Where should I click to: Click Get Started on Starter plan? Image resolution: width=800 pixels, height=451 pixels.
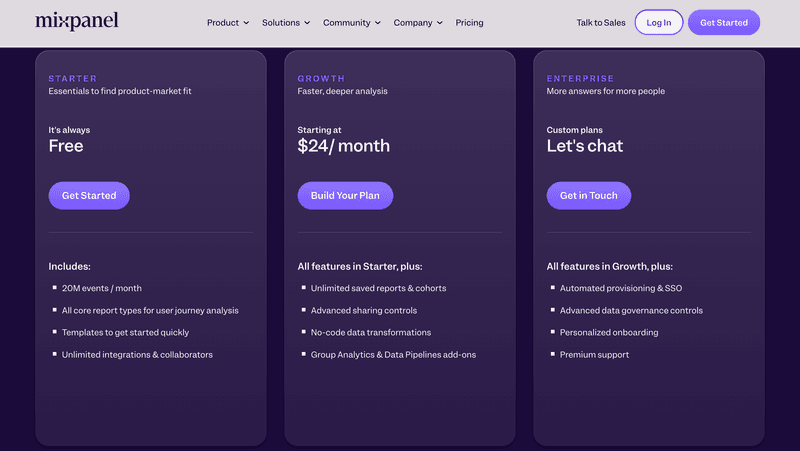point(89,195)
